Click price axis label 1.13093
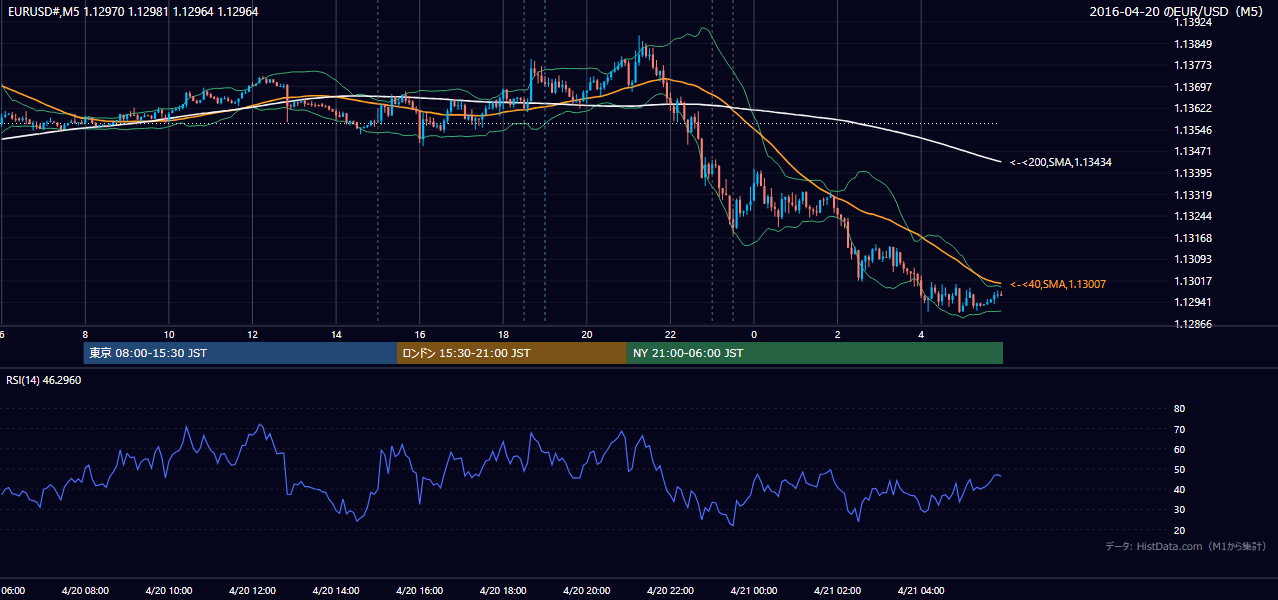The height and width of the screenshot is (600, 1278). [1194, 259]
